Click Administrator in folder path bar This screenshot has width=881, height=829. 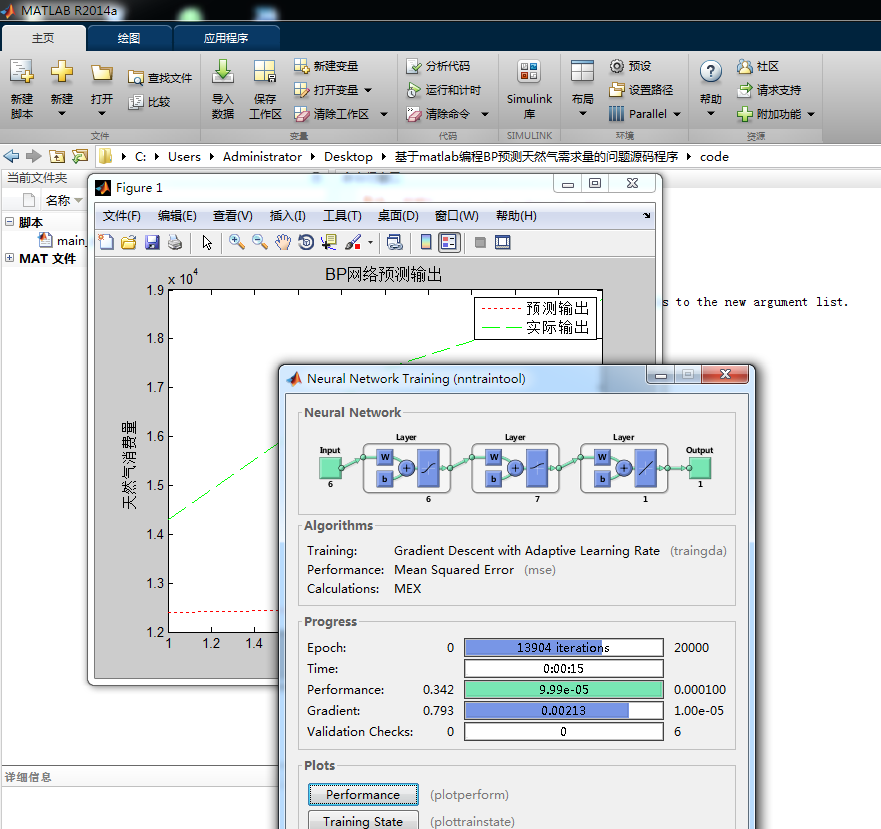262,157
